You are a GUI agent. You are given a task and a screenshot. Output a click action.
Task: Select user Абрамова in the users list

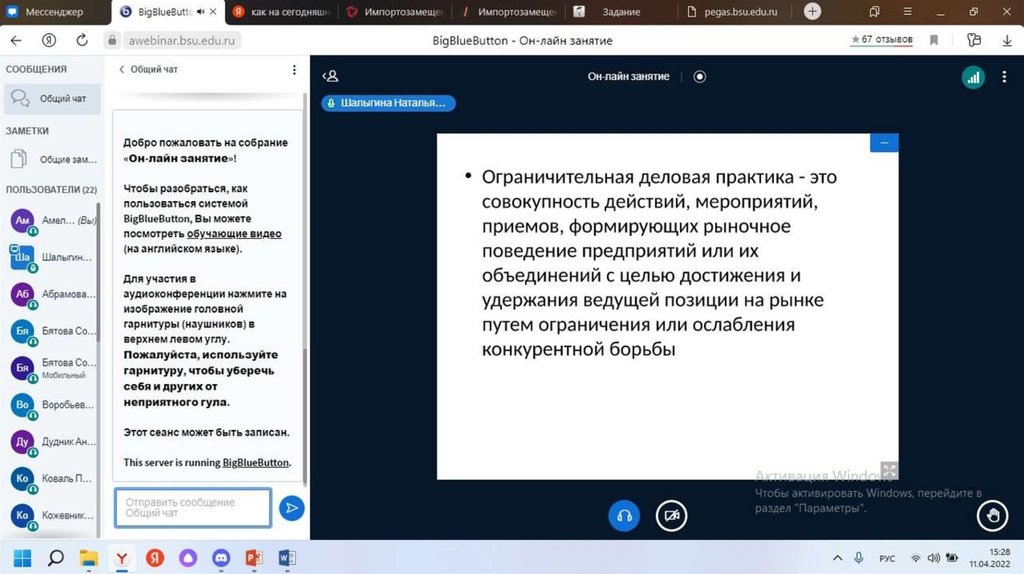(x=52, y=294)
